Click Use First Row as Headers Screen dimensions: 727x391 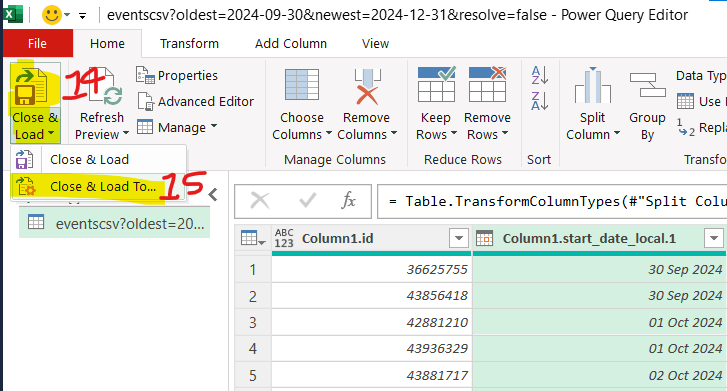click(701, 101)
